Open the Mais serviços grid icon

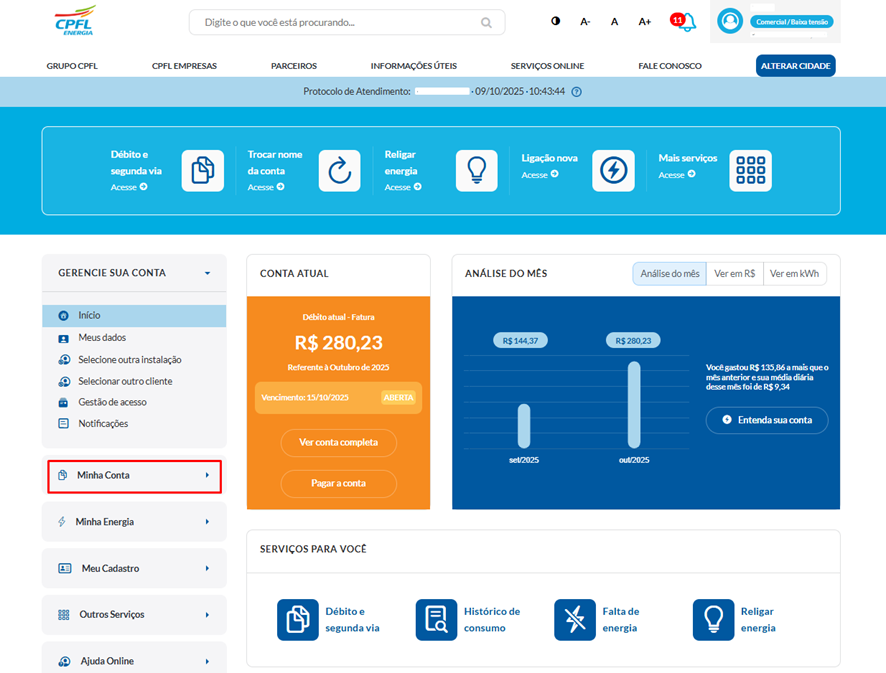pos(750,171)
